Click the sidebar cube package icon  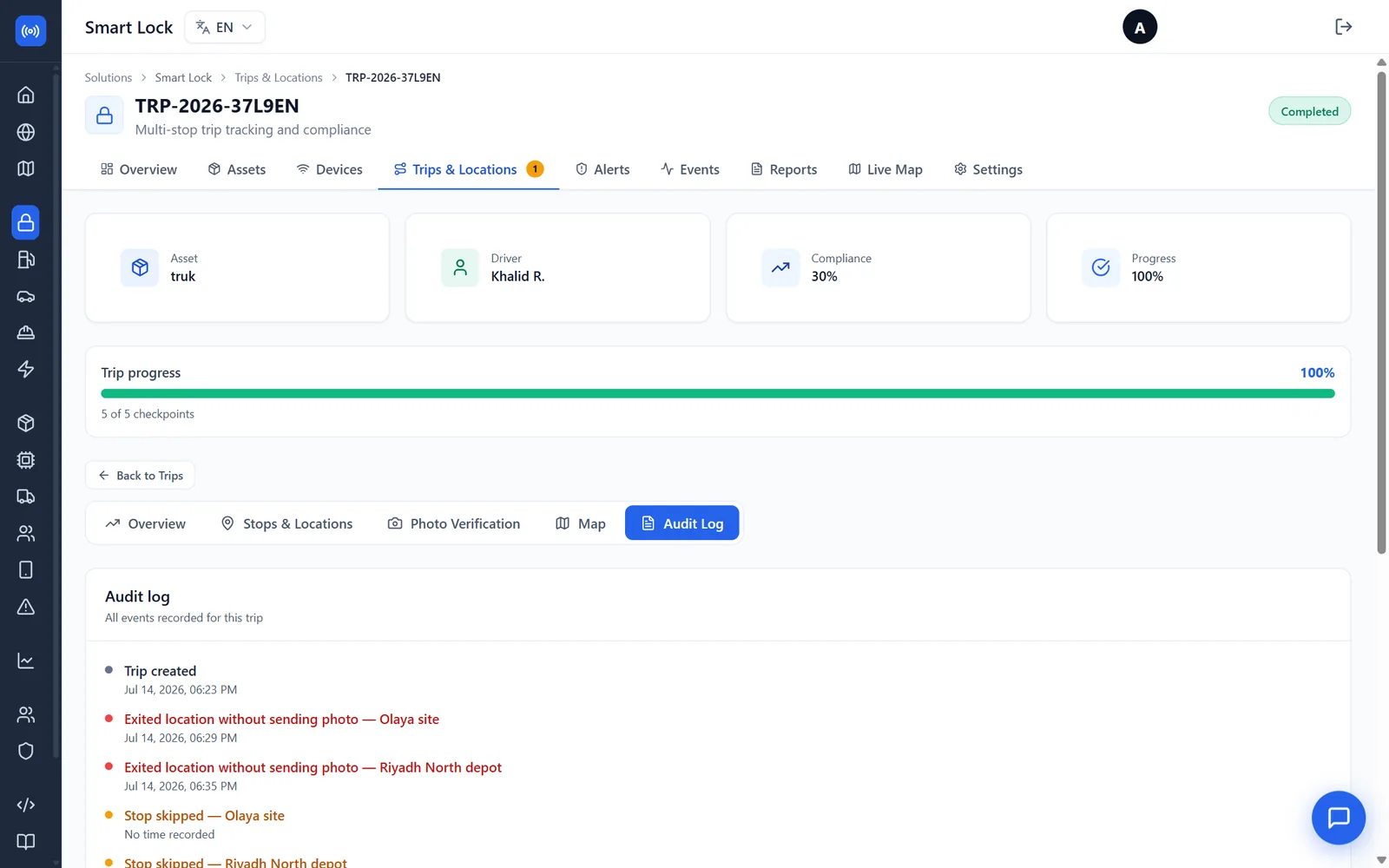[x=26, y=423]
